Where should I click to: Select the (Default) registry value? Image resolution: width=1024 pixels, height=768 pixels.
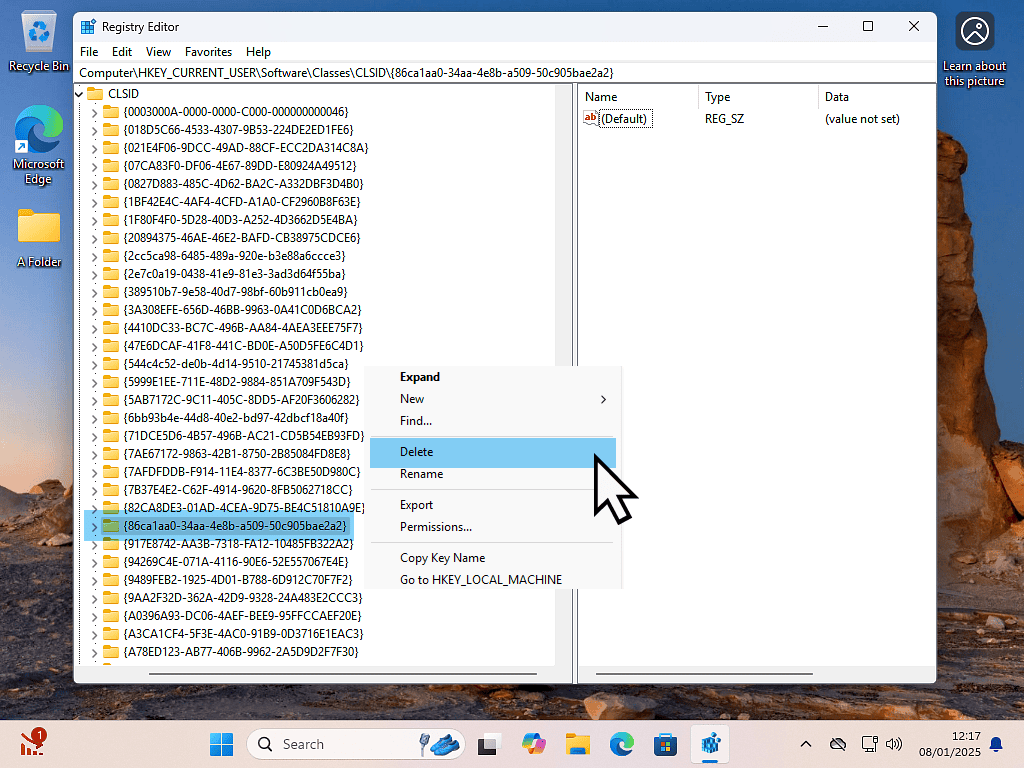[x=624, y=119]
